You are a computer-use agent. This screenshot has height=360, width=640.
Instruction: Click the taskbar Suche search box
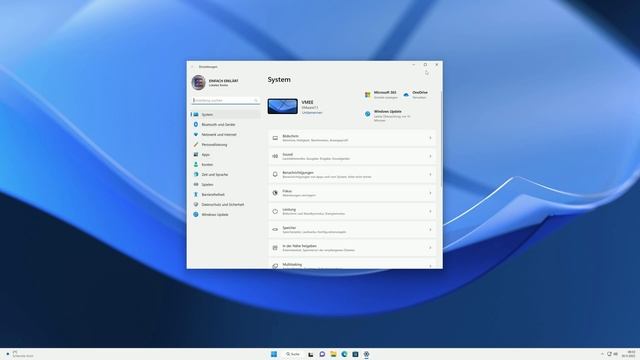coord(293,354)
